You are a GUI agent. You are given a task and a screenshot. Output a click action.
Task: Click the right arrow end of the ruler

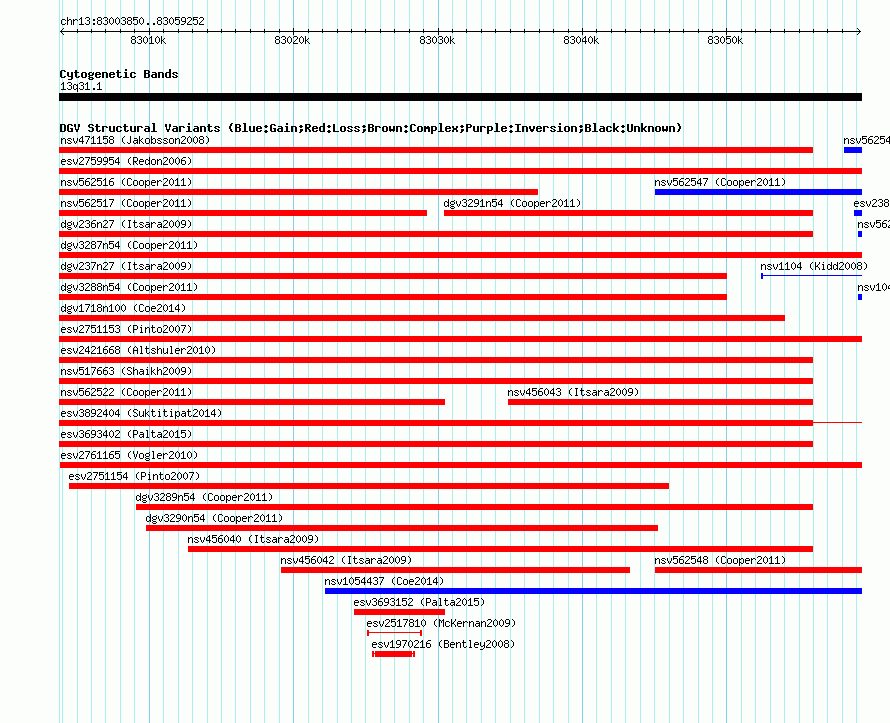(859, 31)
